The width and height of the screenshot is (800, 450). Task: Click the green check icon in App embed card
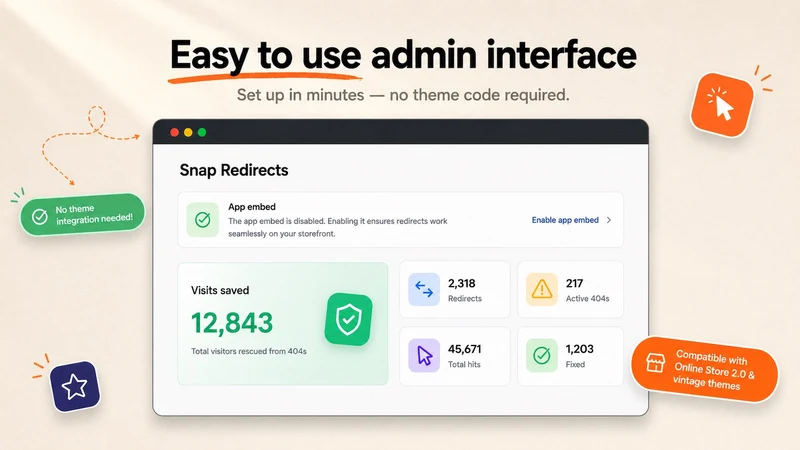click(x=203, y=220)
